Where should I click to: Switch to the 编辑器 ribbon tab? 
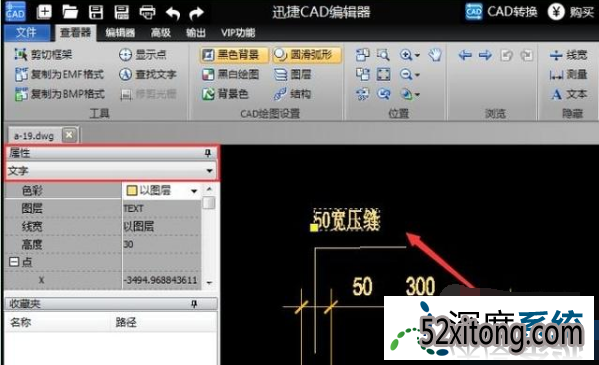point(120,33)
